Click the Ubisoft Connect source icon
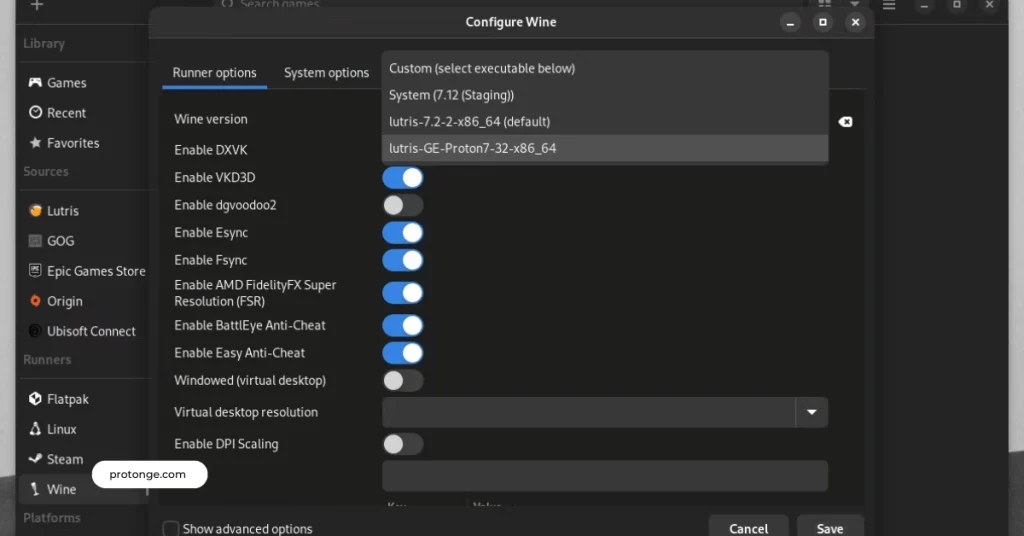Viewport: 1024px width, 536px height. point(36,331)
